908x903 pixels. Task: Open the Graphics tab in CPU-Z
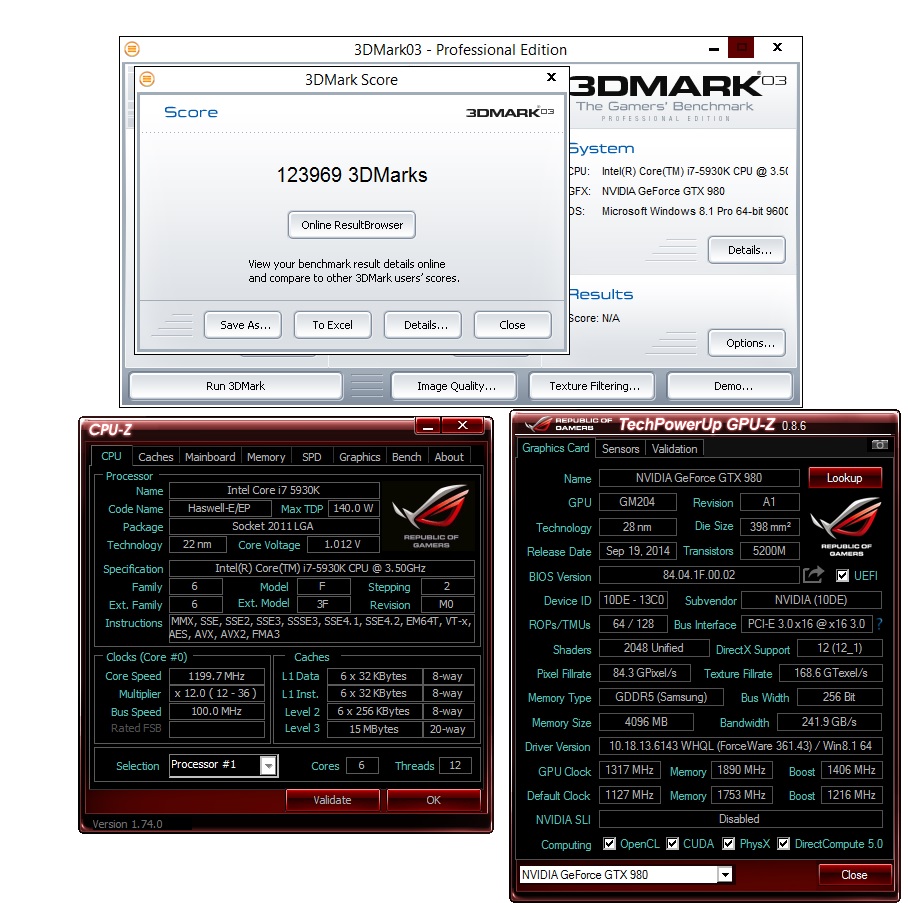point(360,456)
